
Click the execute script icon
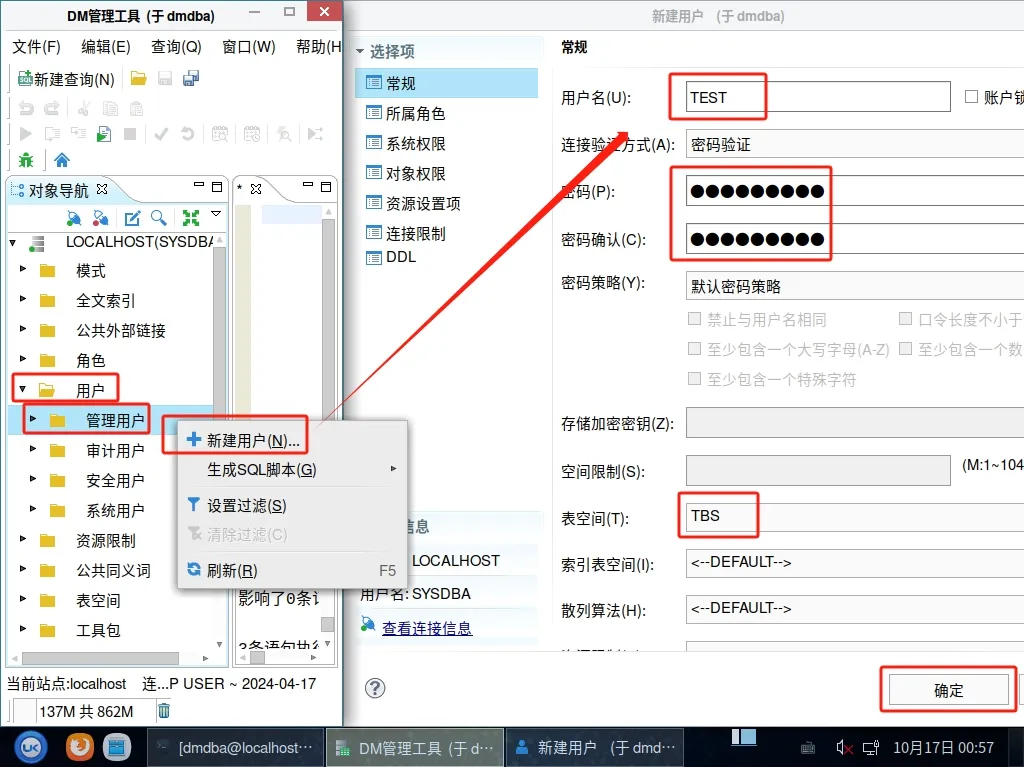[x=104, y=134]
